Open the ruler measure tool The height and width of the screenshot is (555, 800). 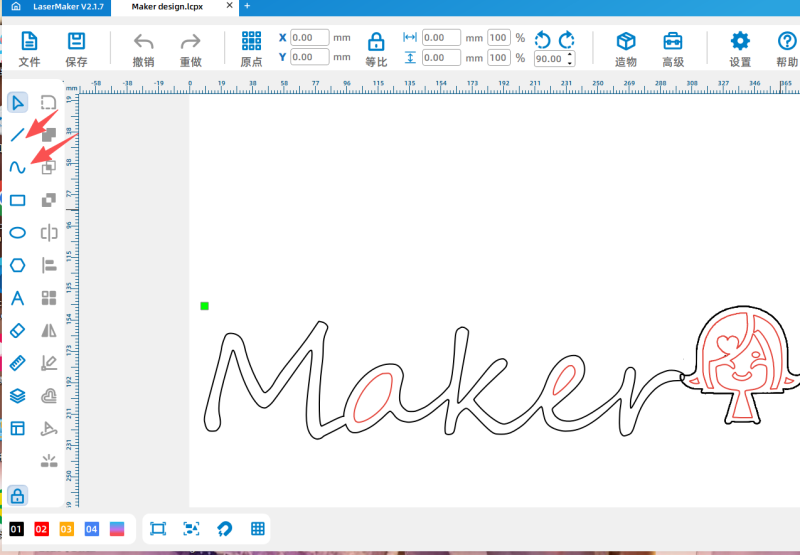pyautogui.click(x=17, y=363)
